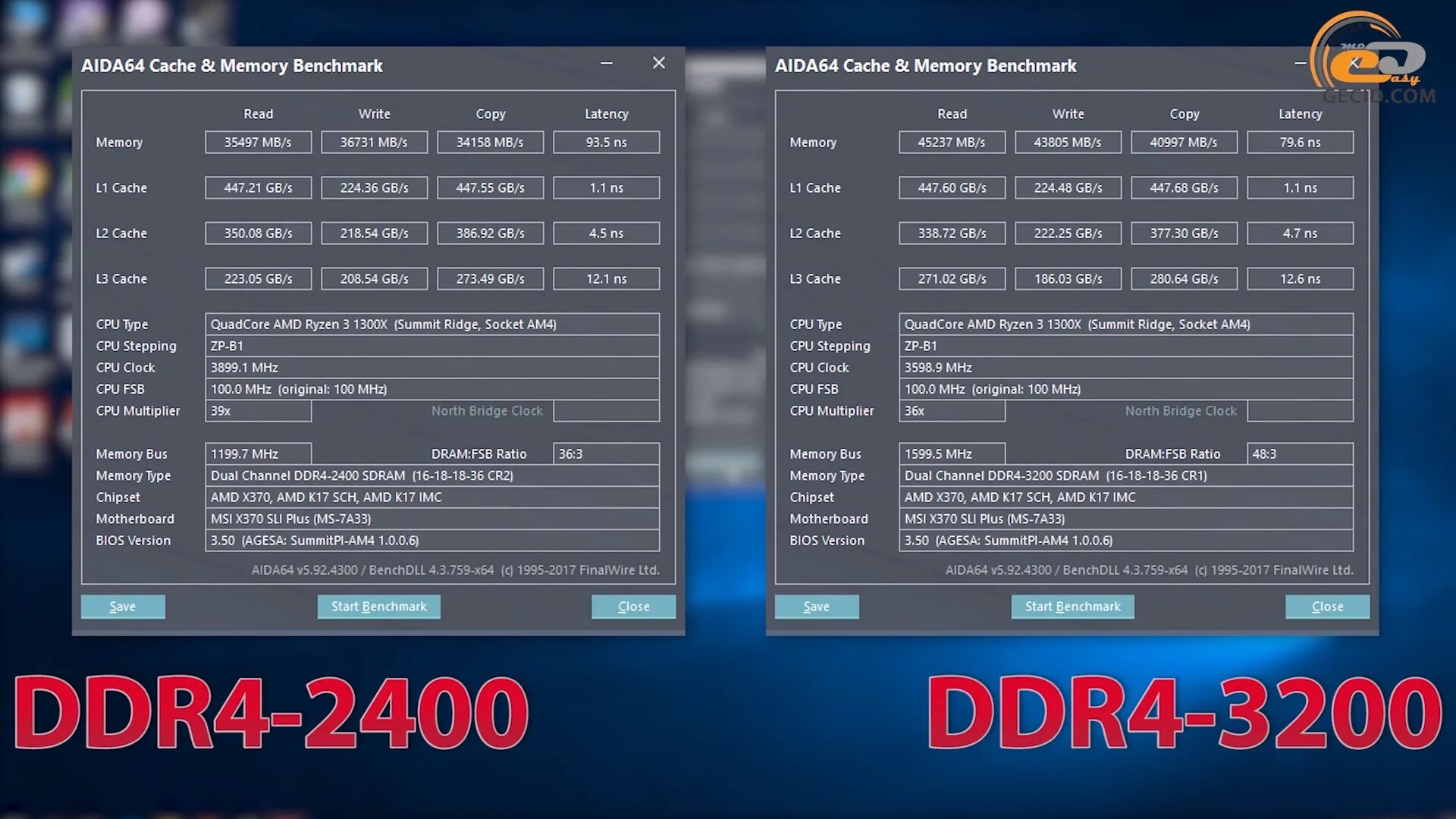This screenshot has width=1456, height=819.
Task: Select the 45237 MB/s memory read field
Action: [952, 143]
